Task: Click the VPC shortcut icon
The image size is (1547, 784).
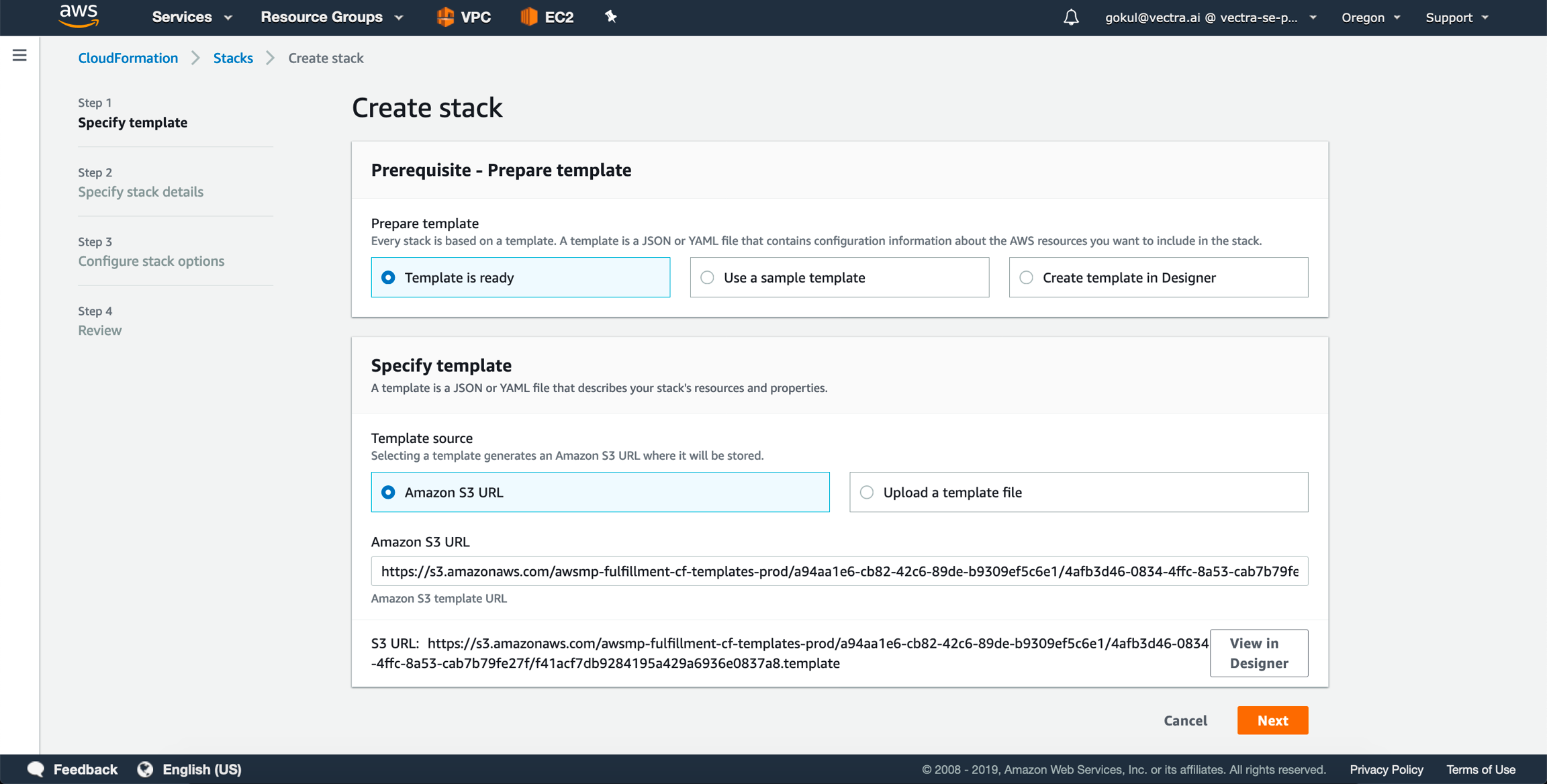Action: 445,17
